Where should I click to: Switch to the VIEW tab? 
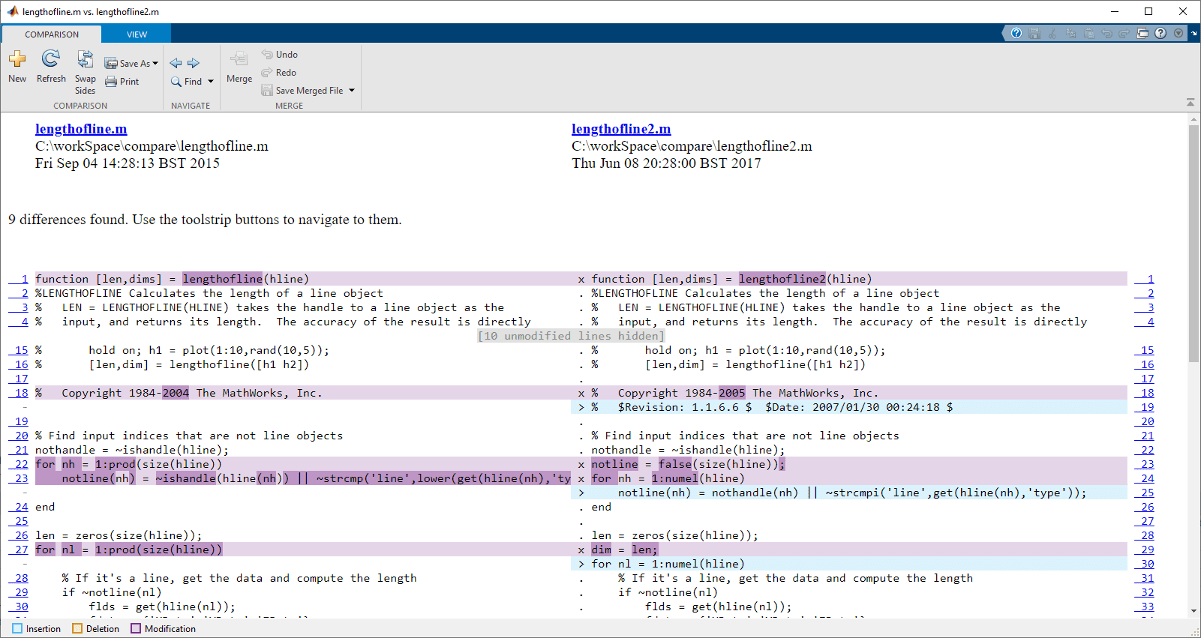(137, 34)
